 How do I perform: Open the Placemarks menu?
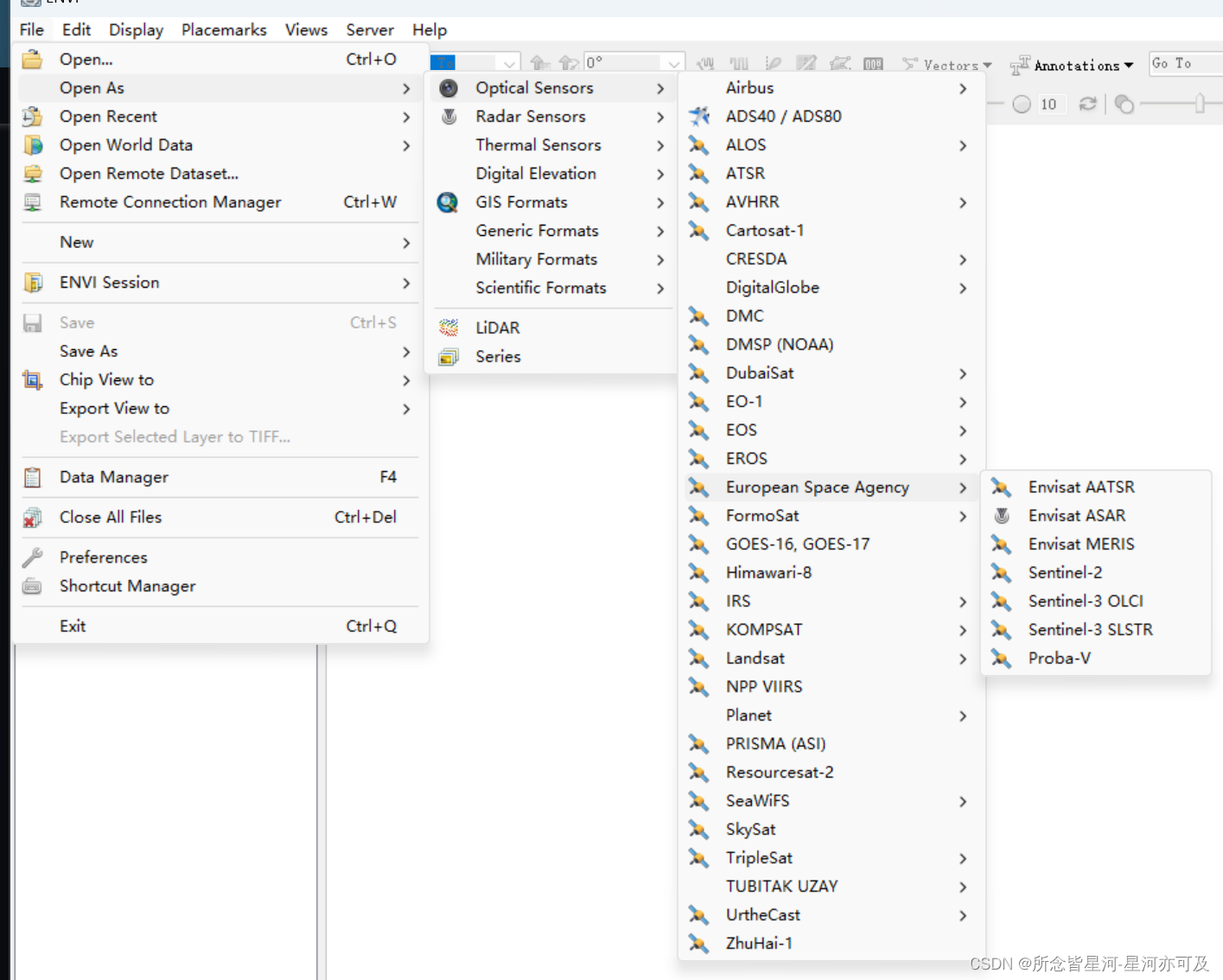coord(224,29)
